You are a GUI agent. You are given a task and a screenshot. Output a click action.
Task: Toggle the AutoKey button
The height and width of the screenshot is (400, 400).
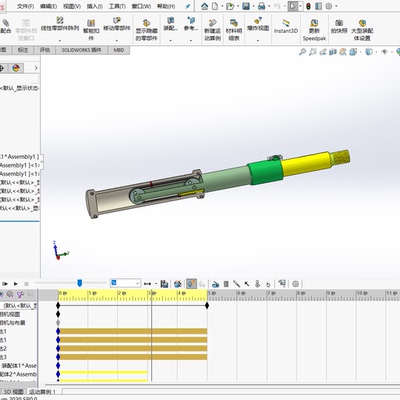tap(191, 284)
